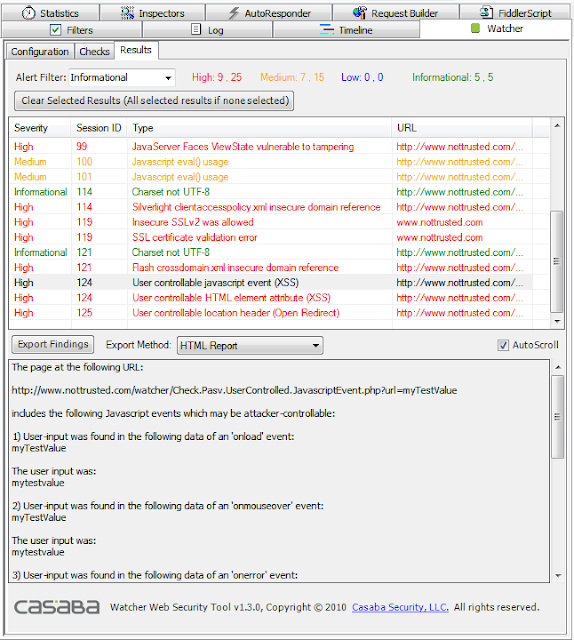
Task: Click 'onload' event line in details
Action: pyautogui.click(x=153, y=436)
